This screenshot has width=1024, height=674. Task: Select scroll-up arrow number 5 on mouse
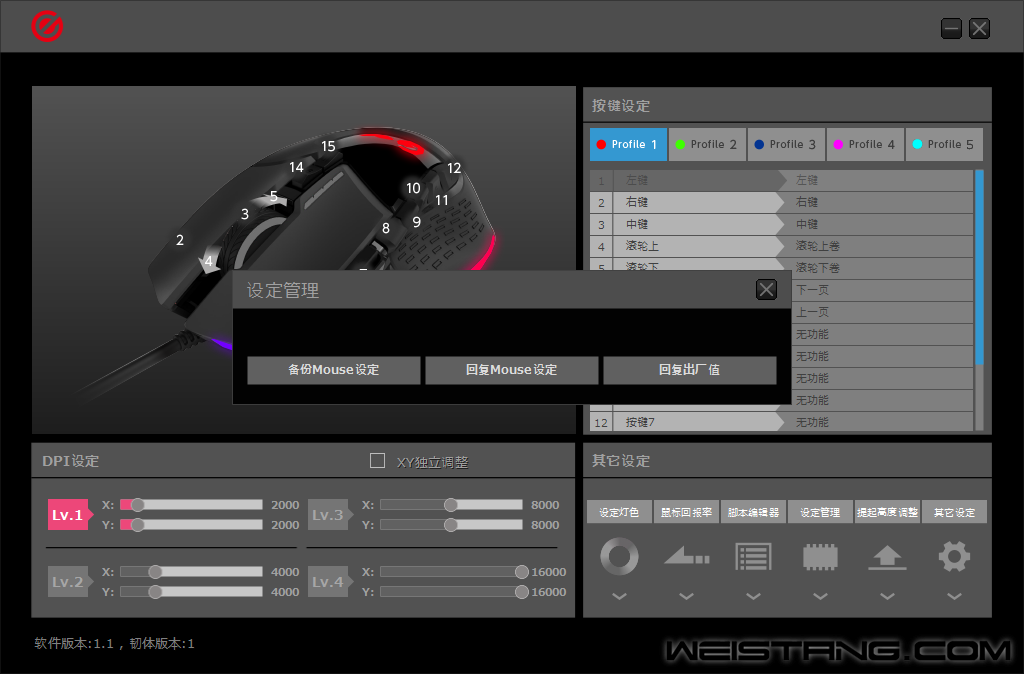pyautogui.click(x=274, y=197)
